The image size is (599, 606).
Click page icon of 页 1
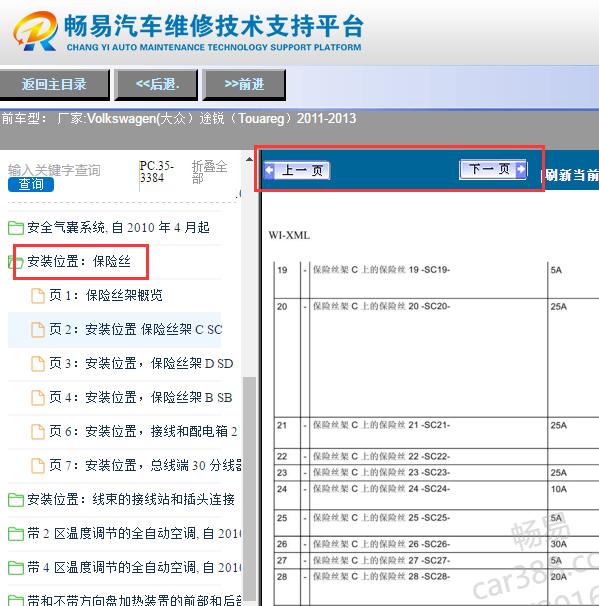click(x=38, y=296)
